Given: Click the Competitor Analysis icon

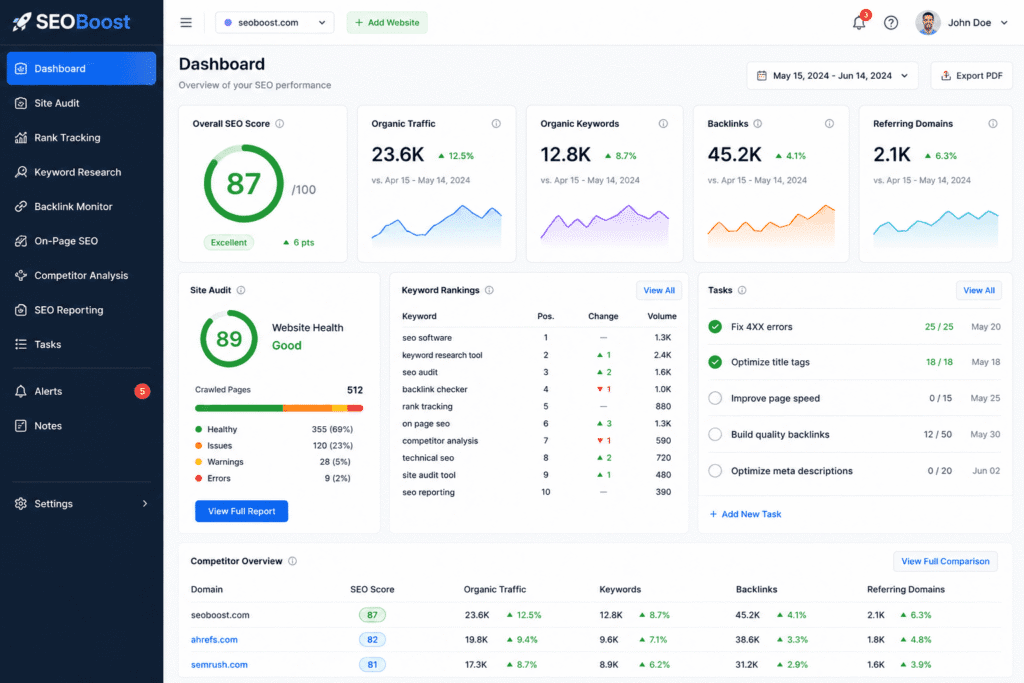Looking at the screenshot, I should [x=21, y=276].
